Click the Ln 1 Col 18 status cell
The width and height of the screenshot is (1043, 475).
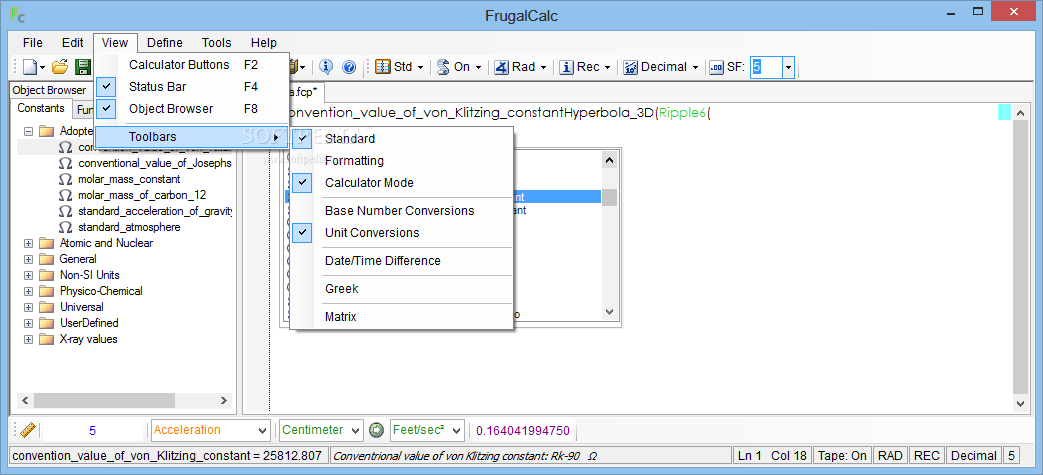(772, 456)
